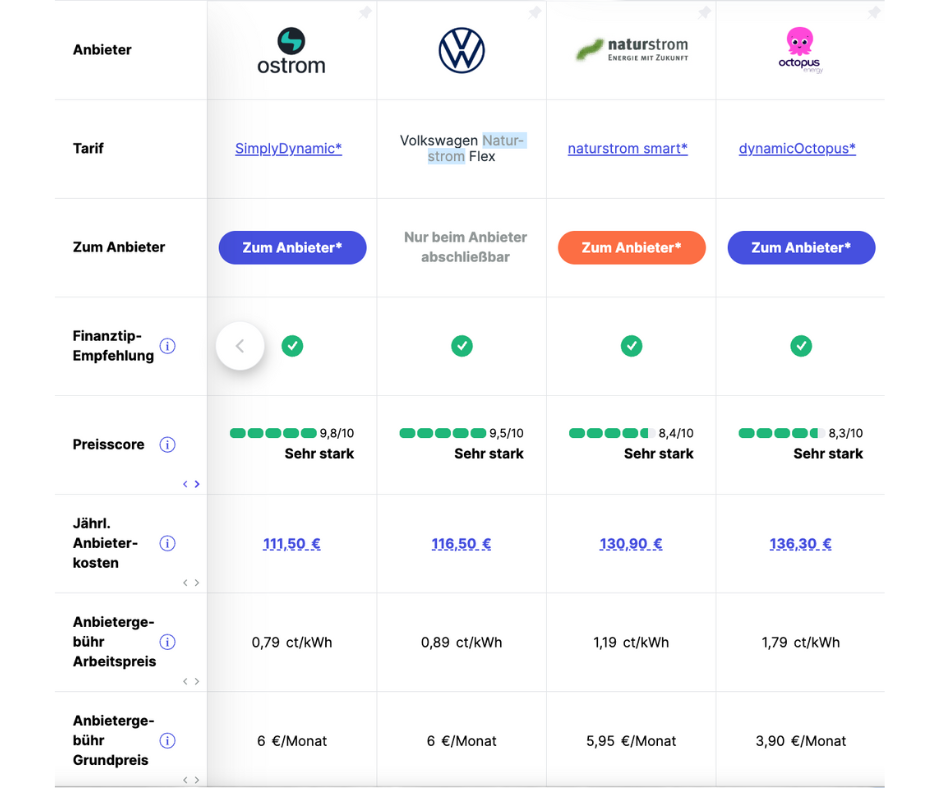Click the Volkswagen logo
Viewport: 940px width, 788px height.
click(461, 50)
